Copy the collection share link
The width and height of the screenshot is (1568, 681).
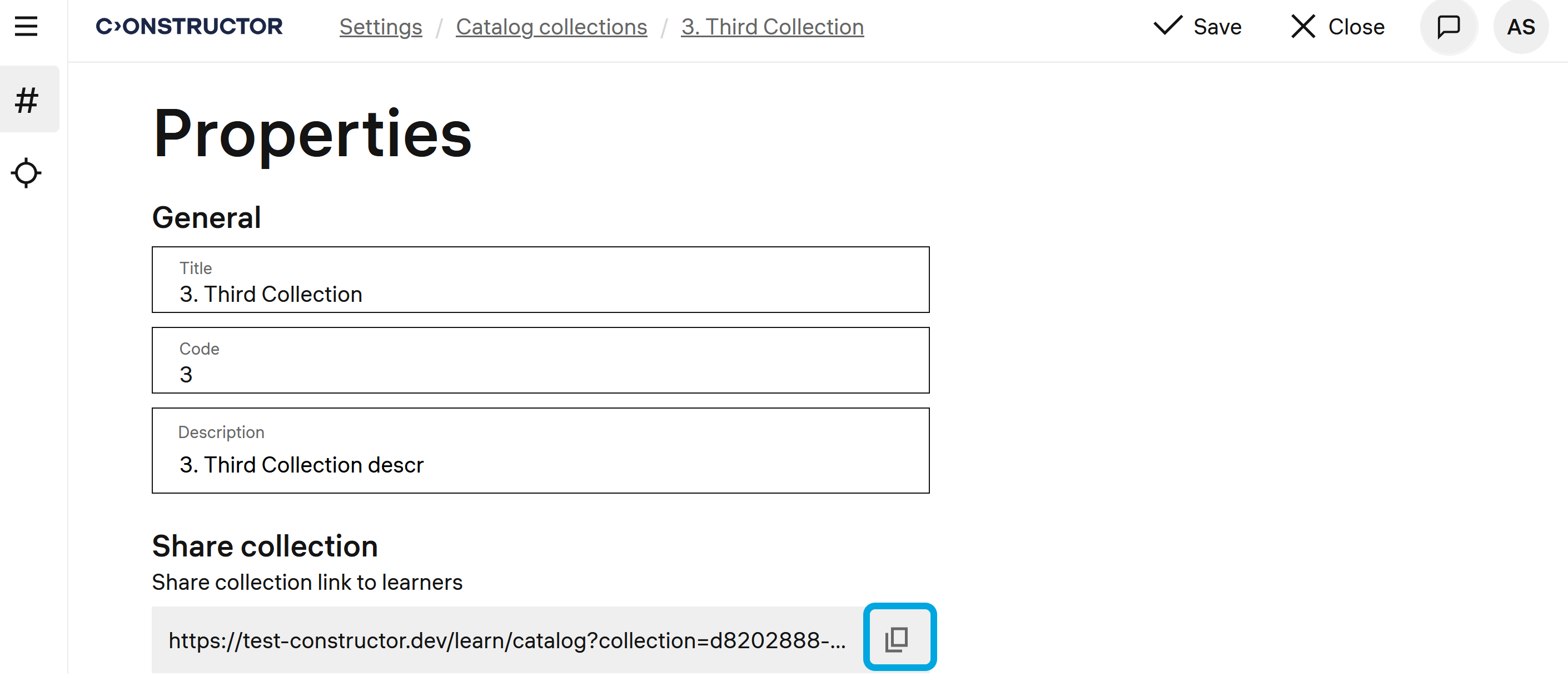pyautogui.click(x=898, y=639)
